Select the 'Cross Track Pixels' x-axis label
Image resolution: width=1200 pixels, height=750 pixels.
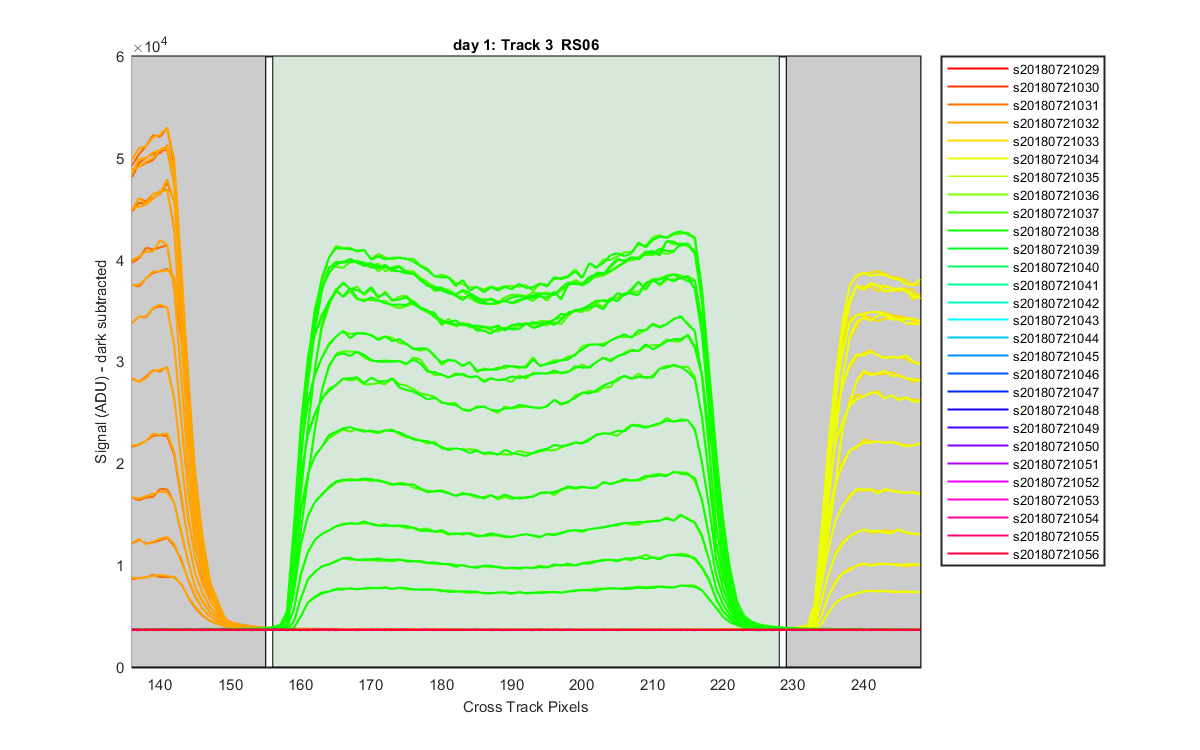tap(525, 707)
